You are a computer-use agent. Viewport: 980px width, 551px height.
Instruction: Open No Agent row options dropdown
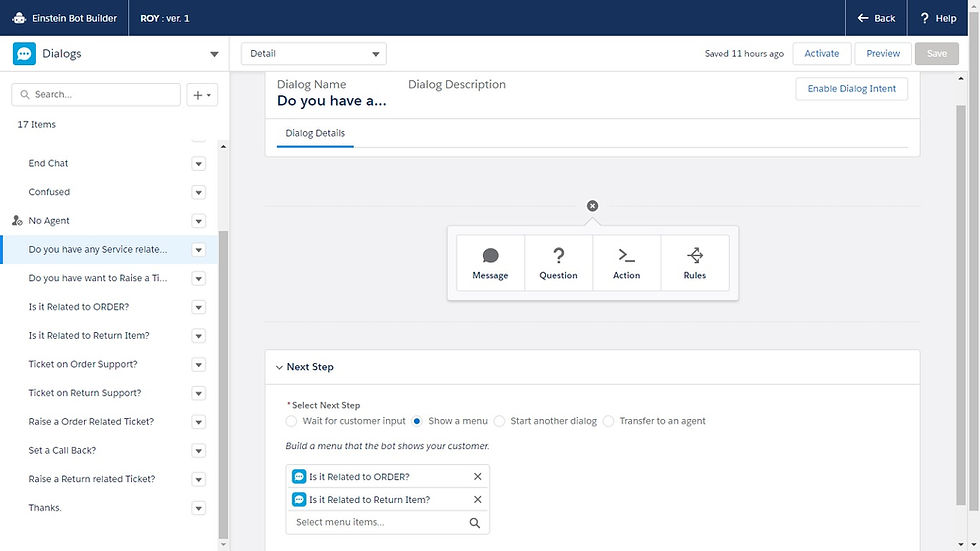(199, 221)
